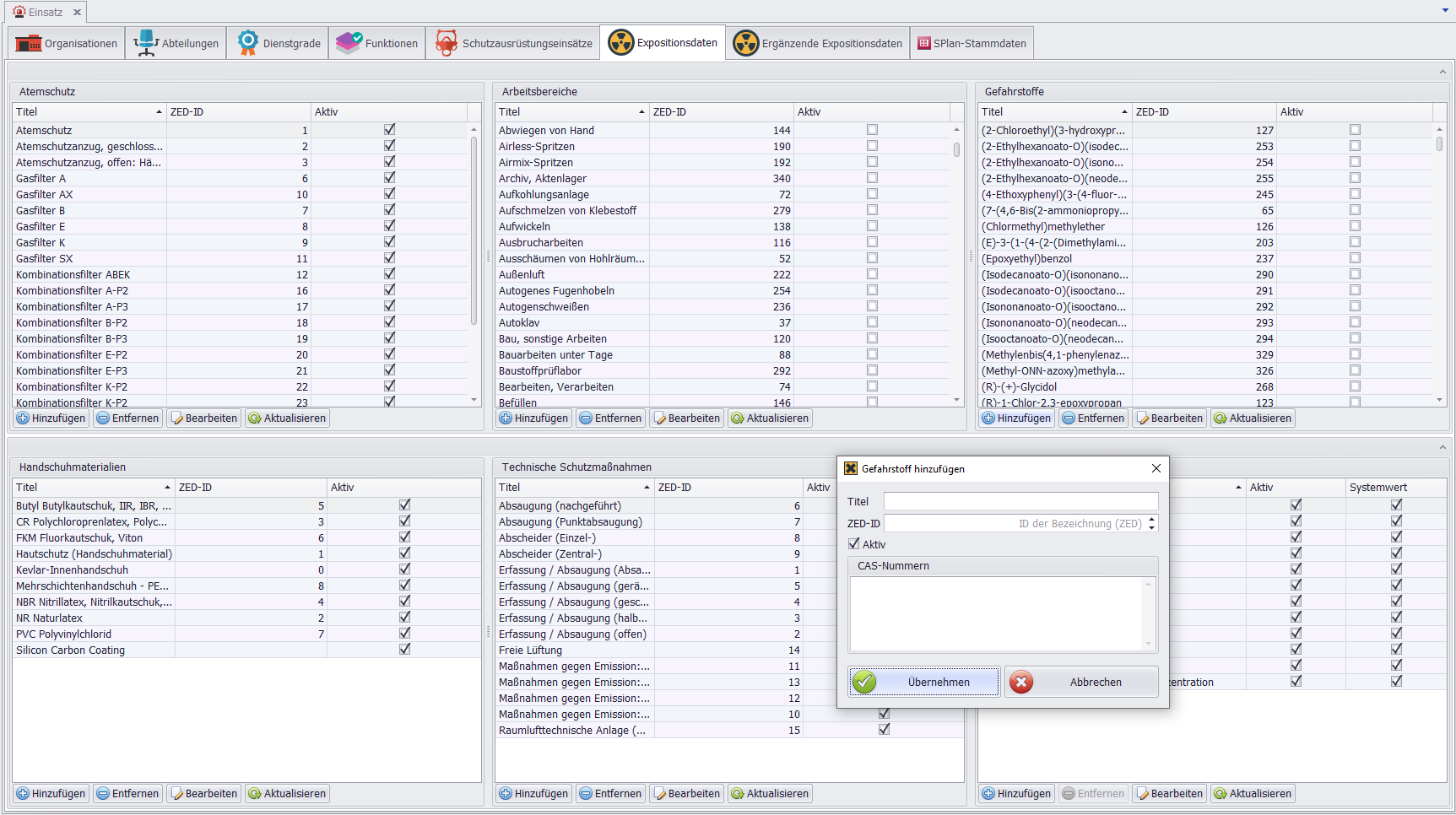Click the Dienstgrade badge icon
The width and height of the screenshot is (1456, 815).
point(247,43)
